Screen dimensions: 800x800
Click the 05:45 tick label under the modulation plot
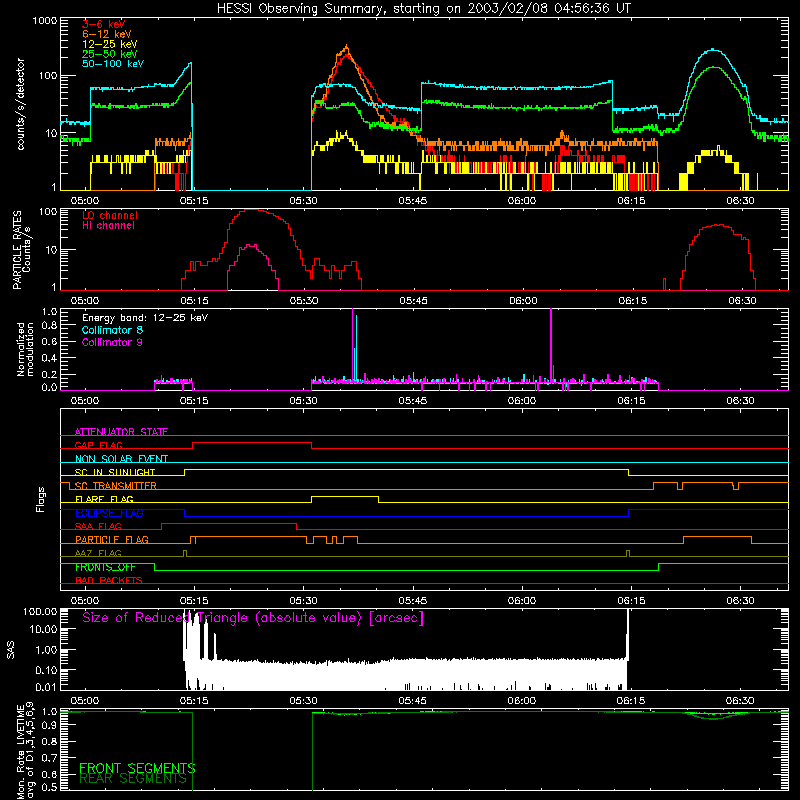412,401
